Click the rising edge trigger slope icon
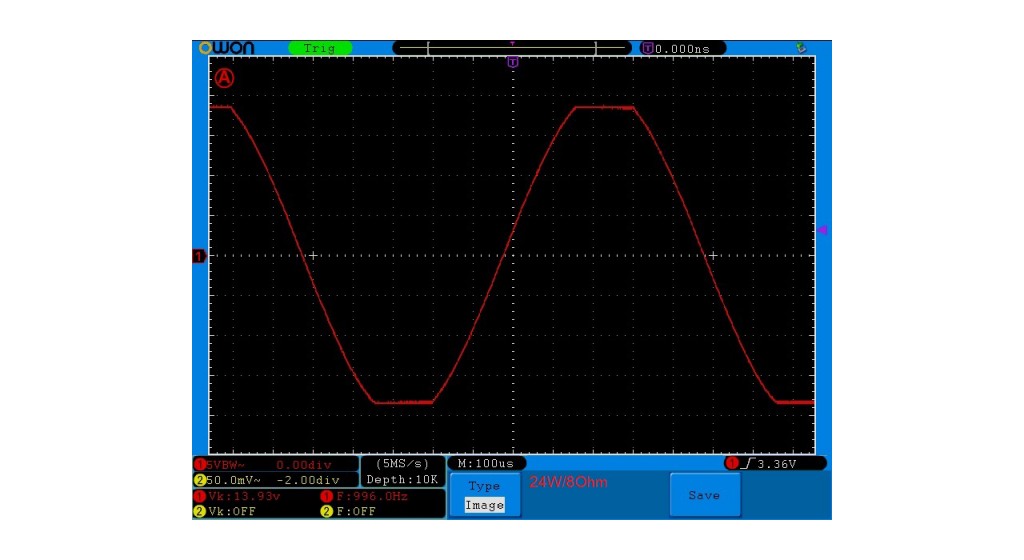The image size is (1024, 560). (748, 463)
